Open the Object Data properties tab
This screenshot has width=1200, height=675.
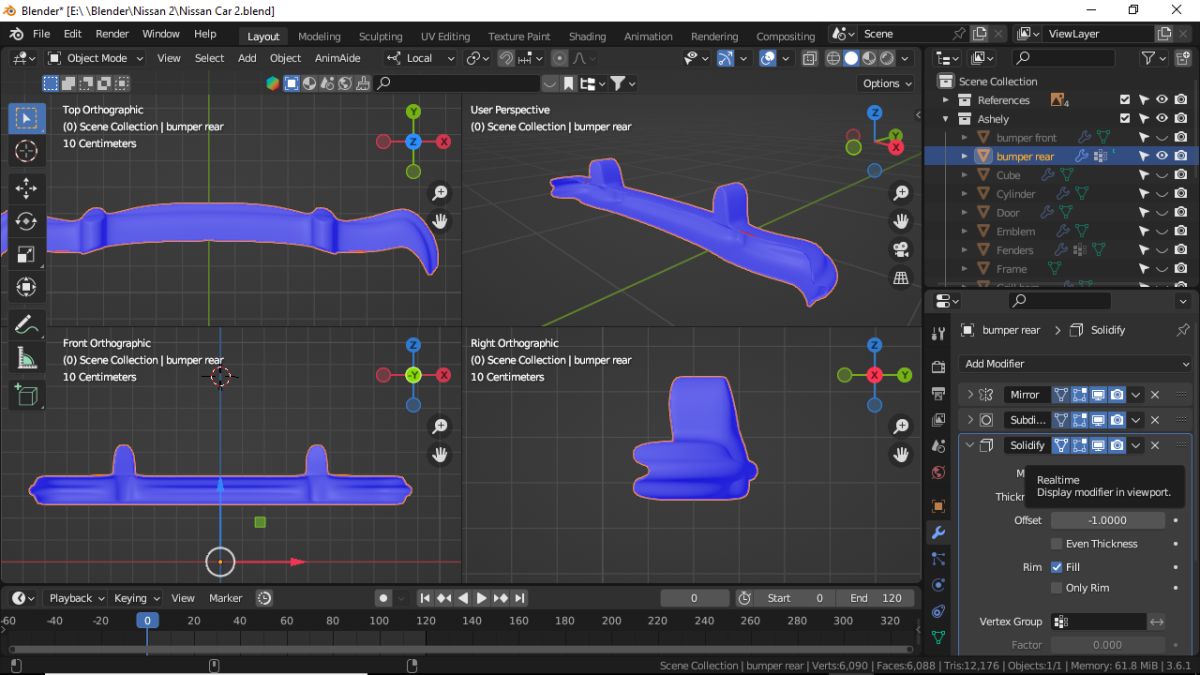click(x=938, y=636)
